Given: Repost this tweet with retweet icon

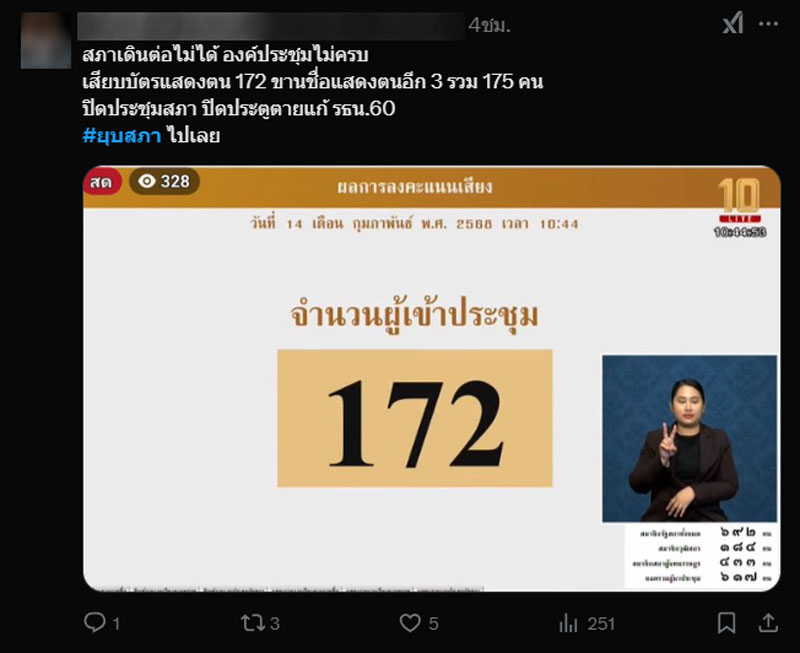Looking at the screenshot, I should [x=252, y=623].
